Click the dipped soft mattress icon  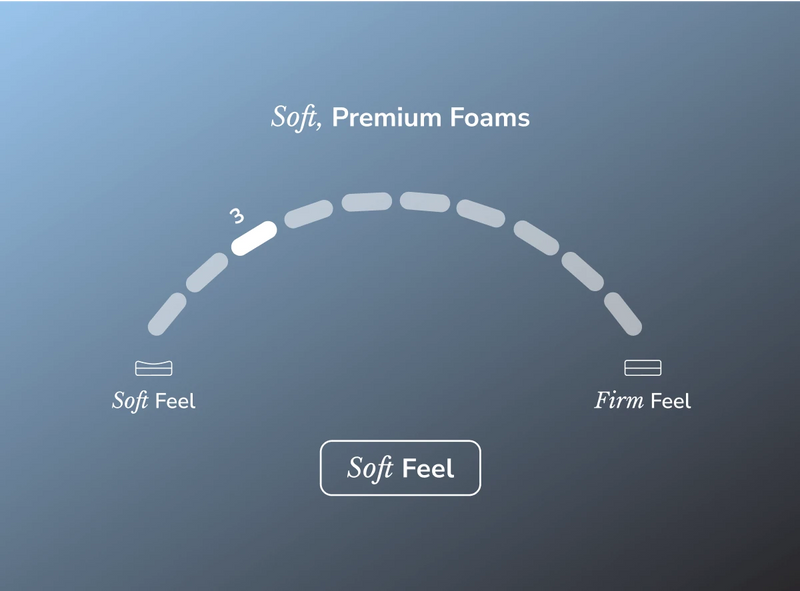(x=154, y=368)
